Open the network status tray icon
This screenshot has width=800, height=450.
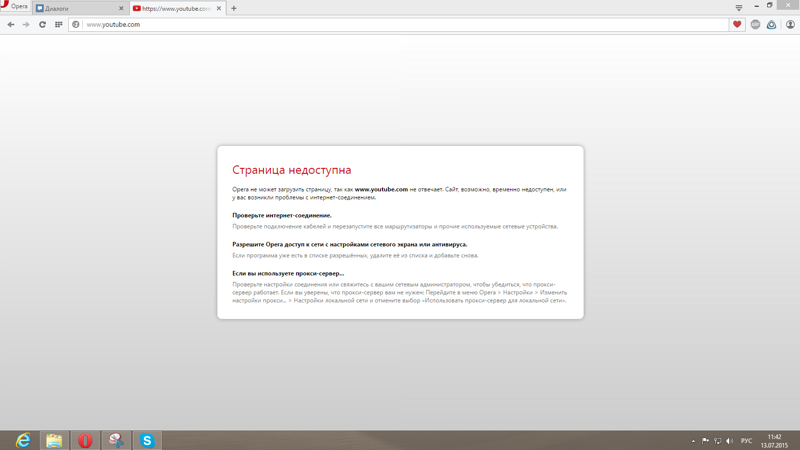(x=717, y=441)
